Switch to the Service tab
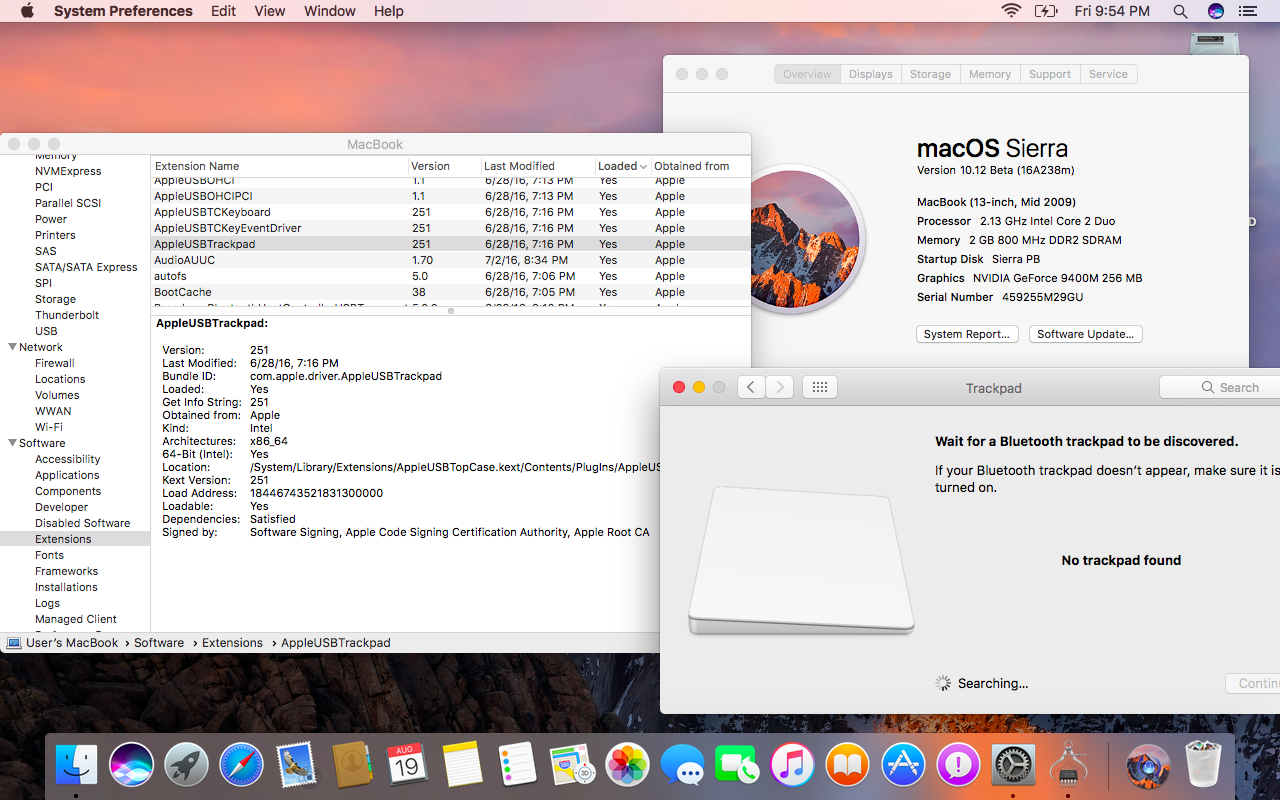This screenshot has width=1280, height=800. 1108,74
